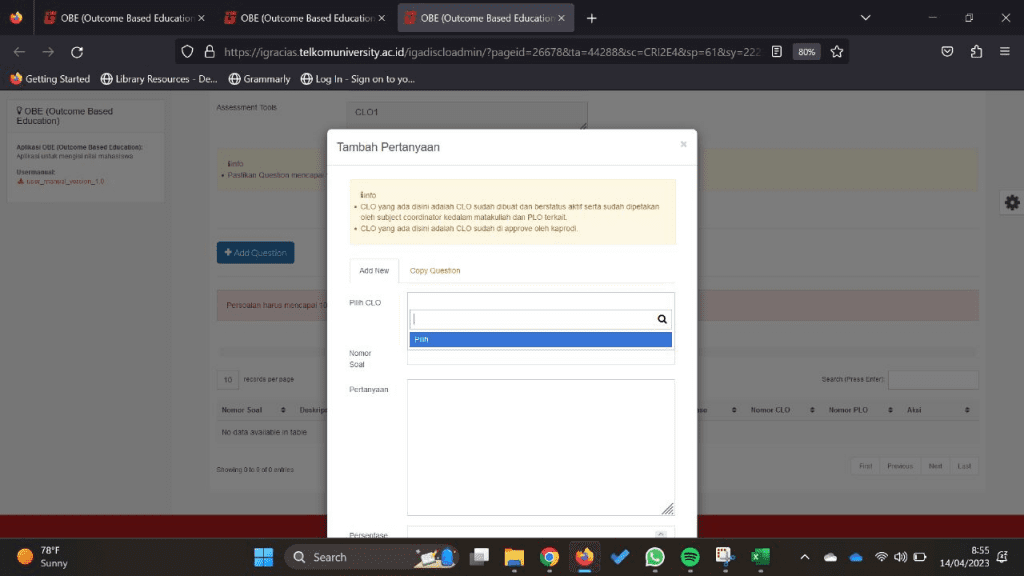Open the records per page selector
Image resolution: width=1024 pixels, height=576 pixels.
pos(228,380)
